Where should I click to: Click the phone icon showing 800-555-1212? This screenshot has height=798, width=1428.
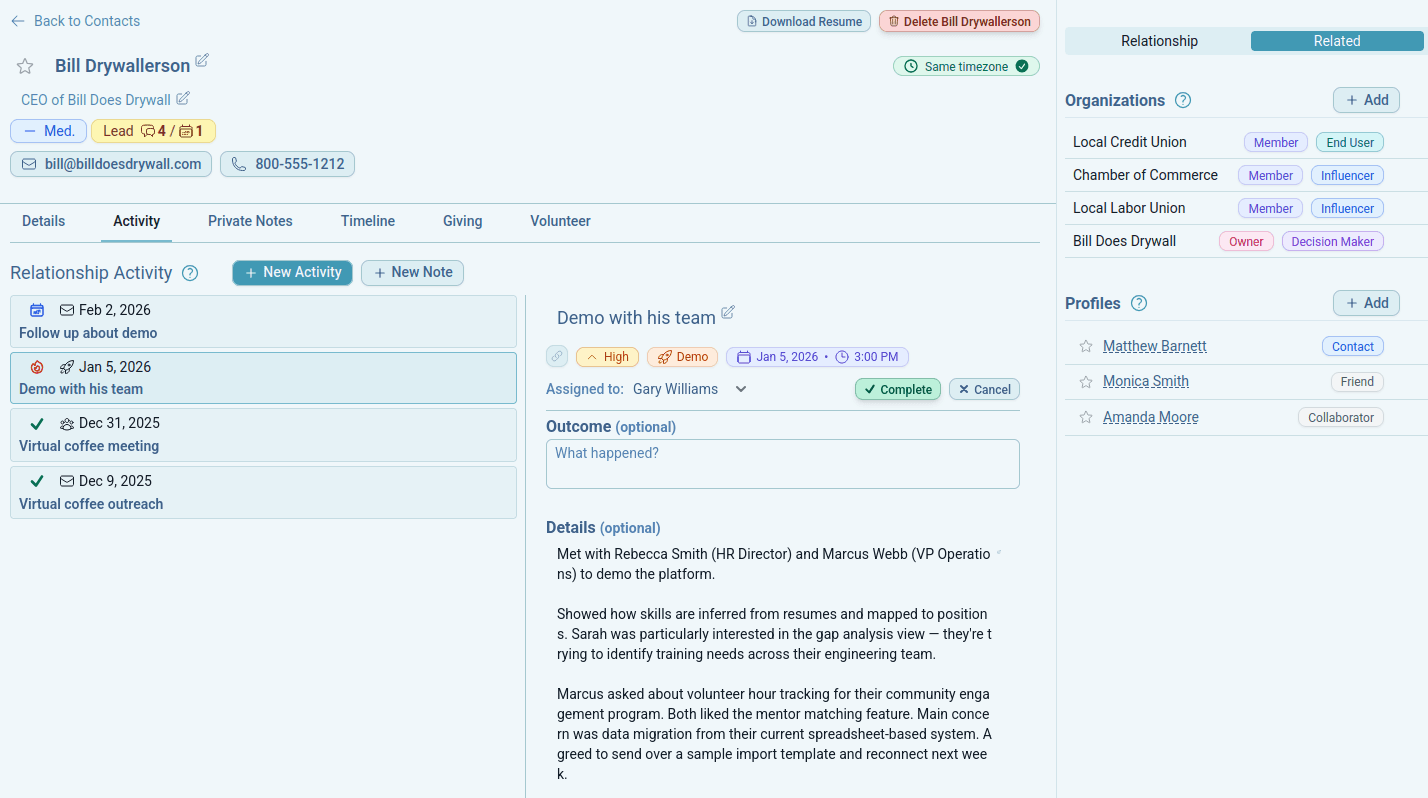tap(238, 163)
